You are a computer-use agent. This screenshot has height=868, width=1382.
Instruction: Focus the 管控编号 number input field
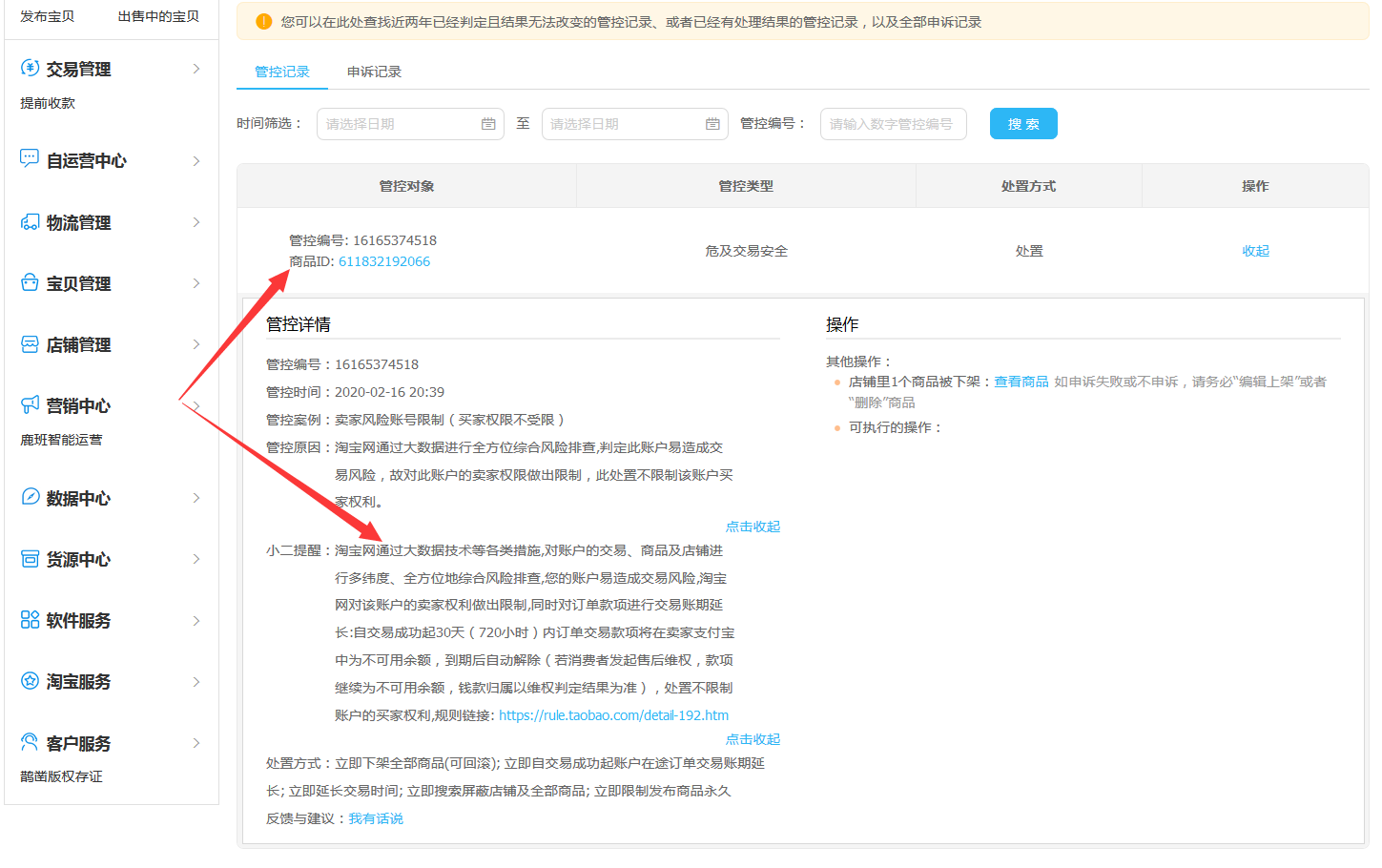[893, 124]
